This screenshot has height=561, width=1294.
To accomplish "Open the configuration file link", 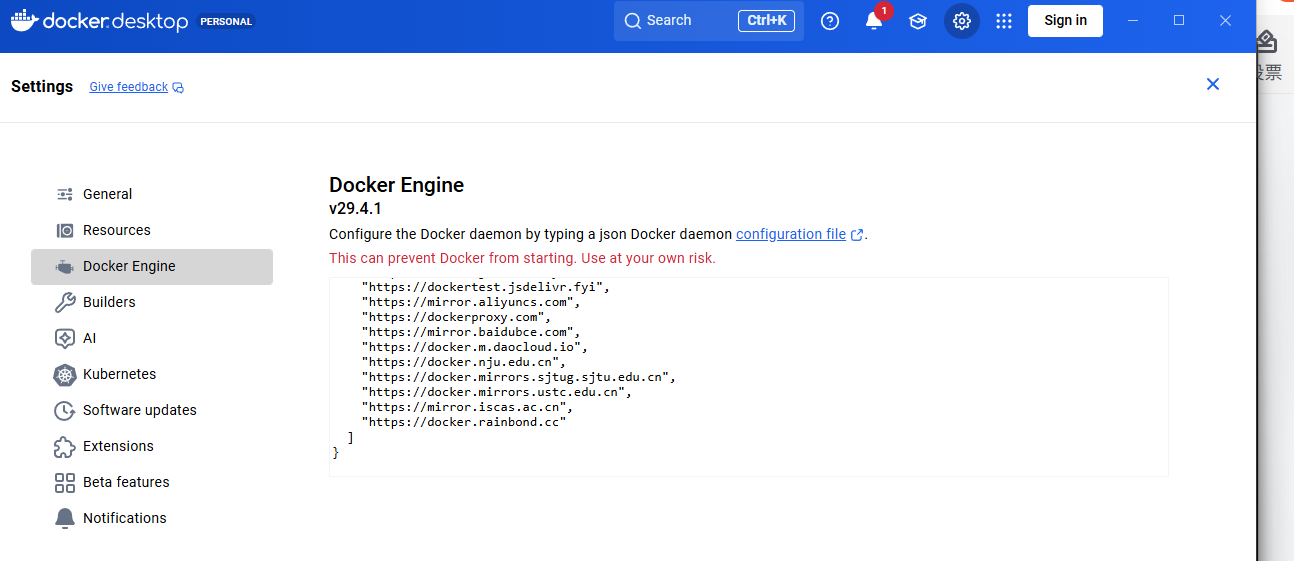I will 791,234.
